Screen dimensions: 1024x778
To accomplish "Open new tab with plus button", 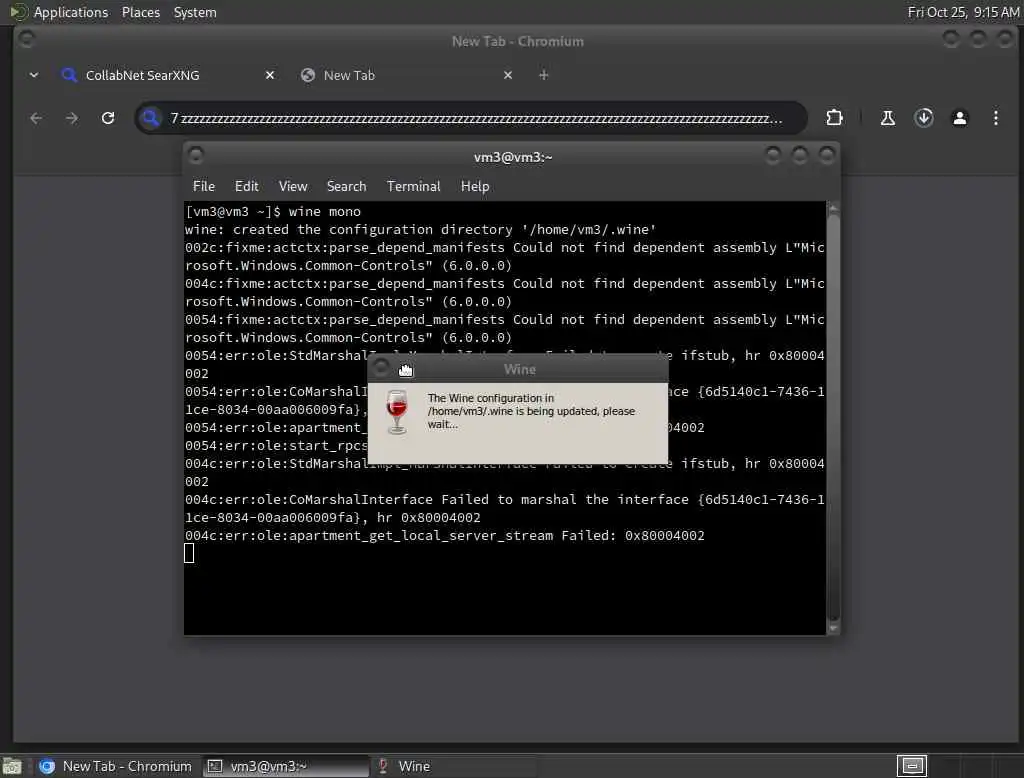I will pos(543,75).
